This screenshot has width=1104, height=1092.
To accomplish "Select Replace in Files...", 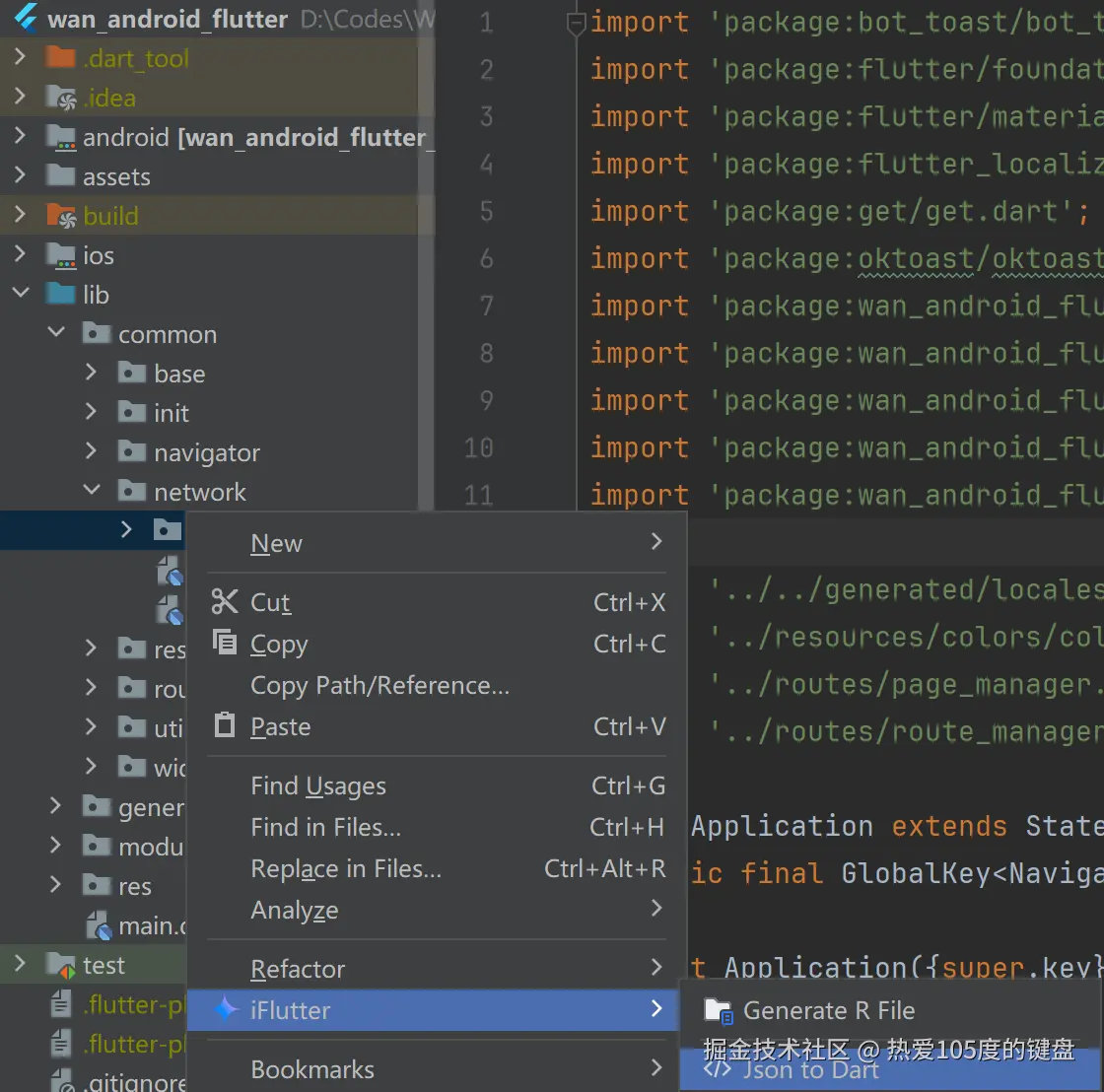I will [x=437, y=869].
